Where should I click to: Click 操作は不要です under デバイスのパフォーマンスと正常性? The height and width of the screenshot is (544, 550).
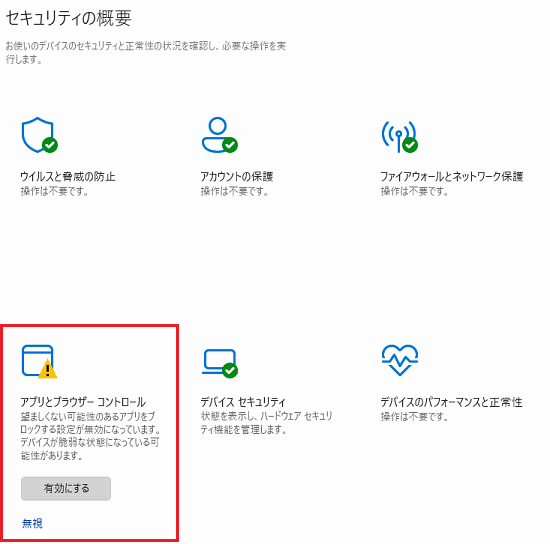click(x=414, y=417)
